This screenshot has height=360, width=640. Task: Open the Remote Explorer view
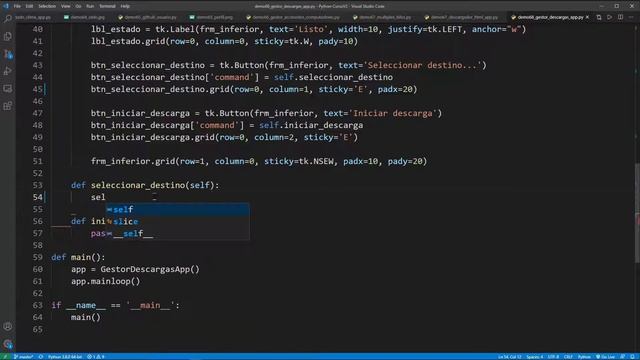8,89
